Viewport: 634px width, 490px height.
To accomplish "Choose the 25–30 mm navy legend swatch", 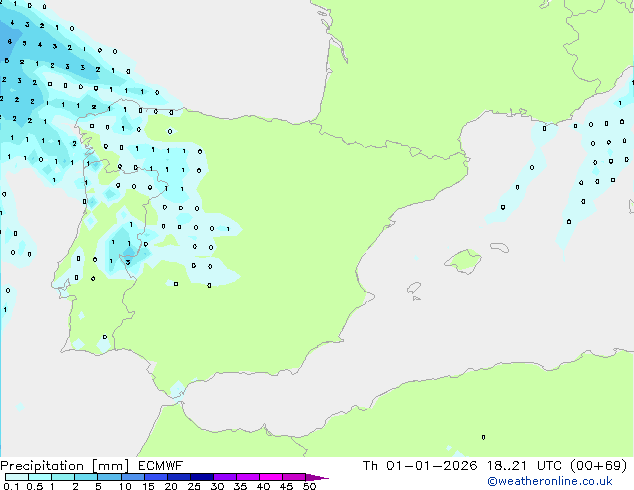I will 201,477.
